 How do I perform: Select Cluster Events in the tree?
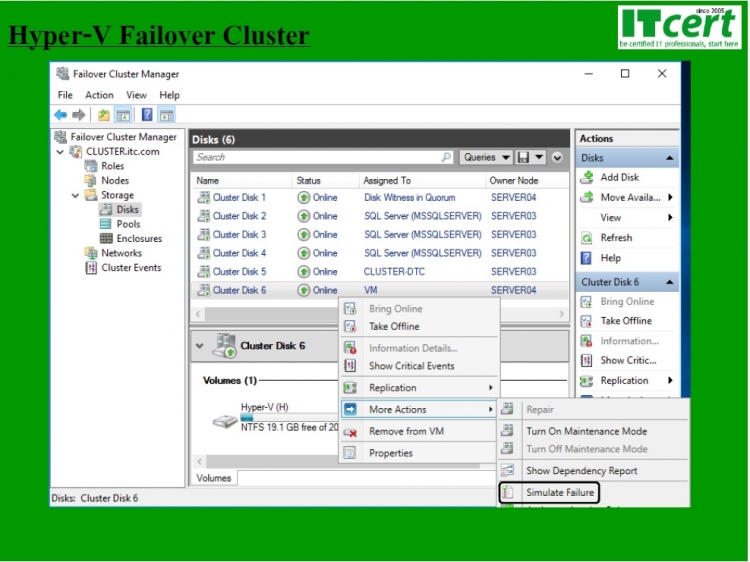coord(131,268)
